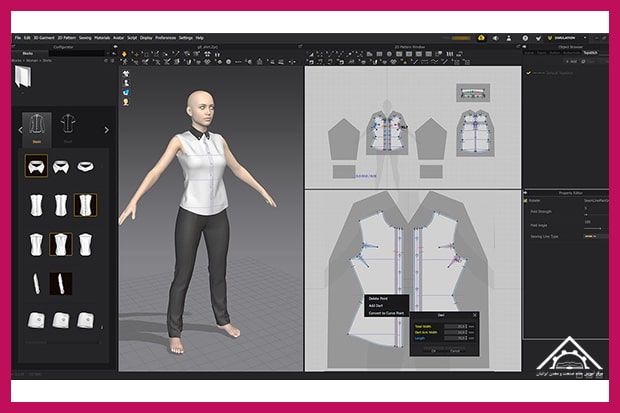The image size is (620, 413).
Task: Select the Blocks tab in the Configurator
Action: tap(28, 53)
